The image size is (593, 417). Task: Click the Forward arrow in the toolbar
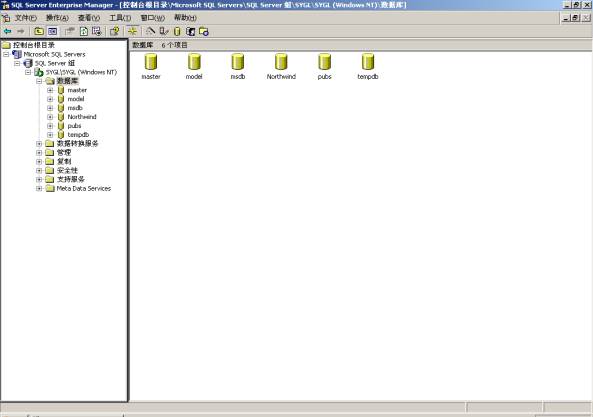21,31
